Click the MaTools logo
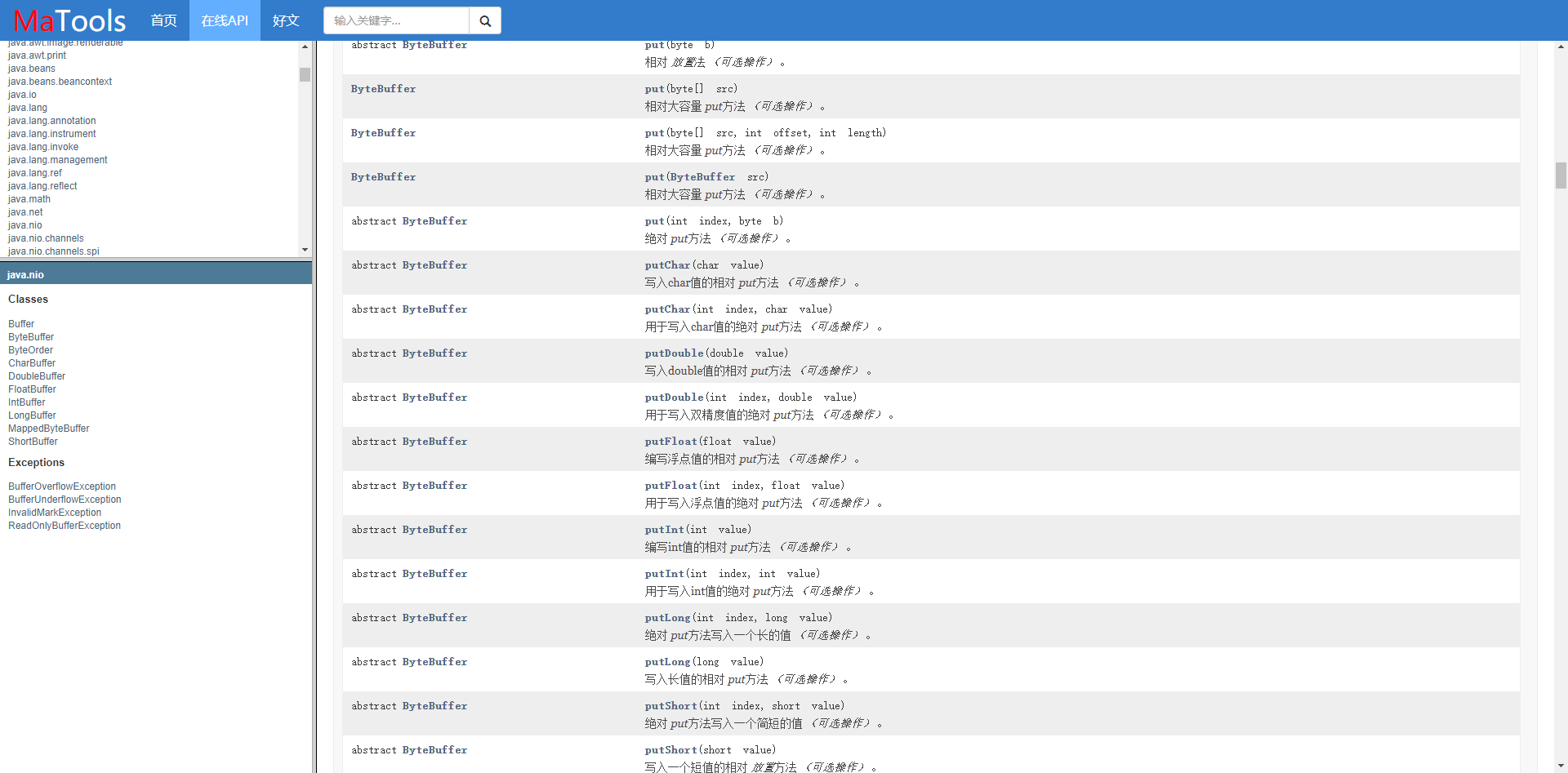Image resolution: width=1568 pixels, height=773 pixels. [x=69, y=20]
